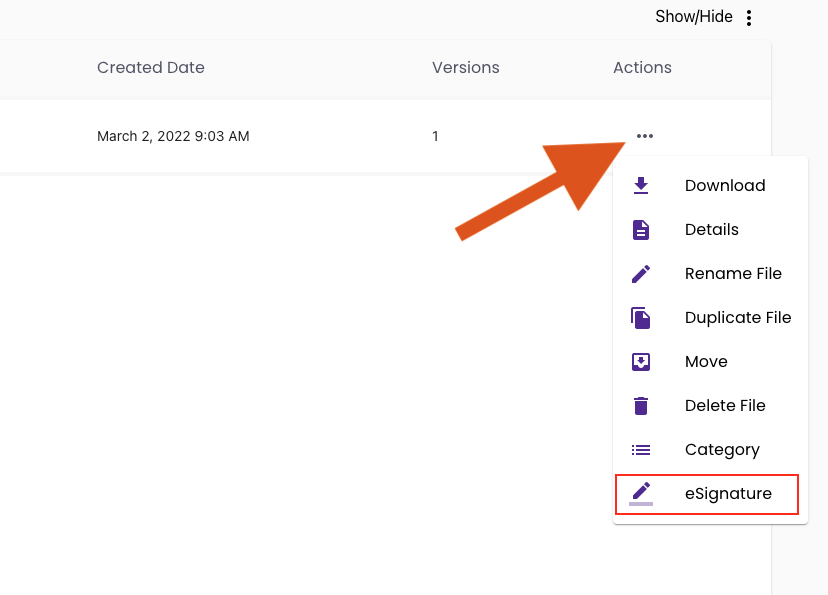Click the Delete File trash icon

[641, 406]
